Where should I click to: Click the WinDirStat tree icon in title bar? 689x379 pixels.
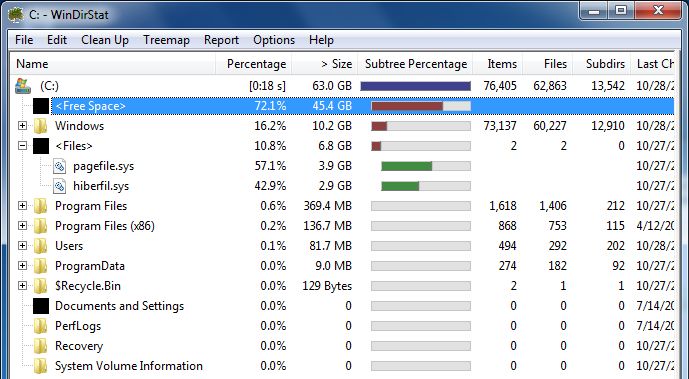[16, 14]
